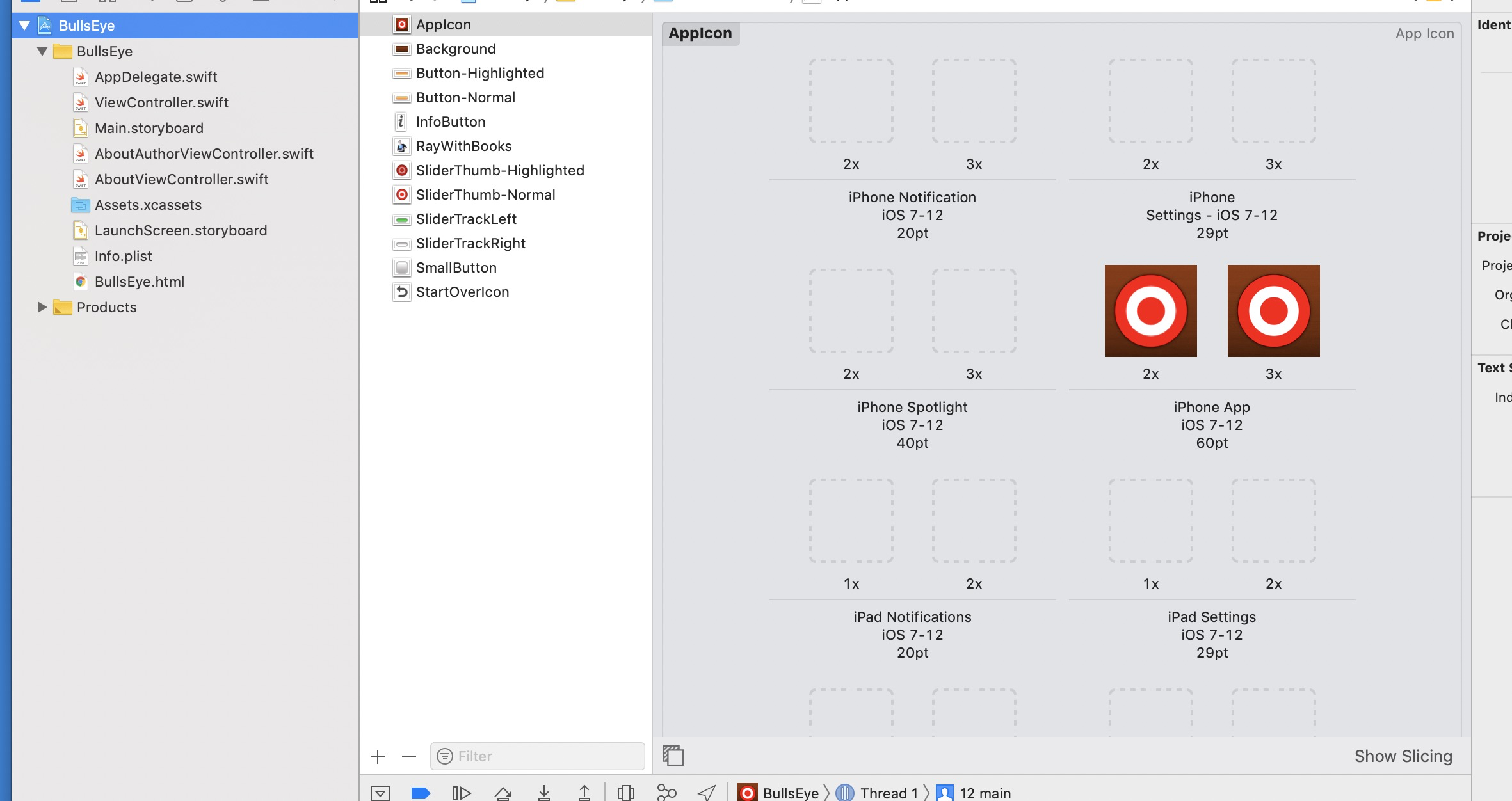
Task: Select BullsEye process in the debug breadcrumb
Action: coord(778,793)
